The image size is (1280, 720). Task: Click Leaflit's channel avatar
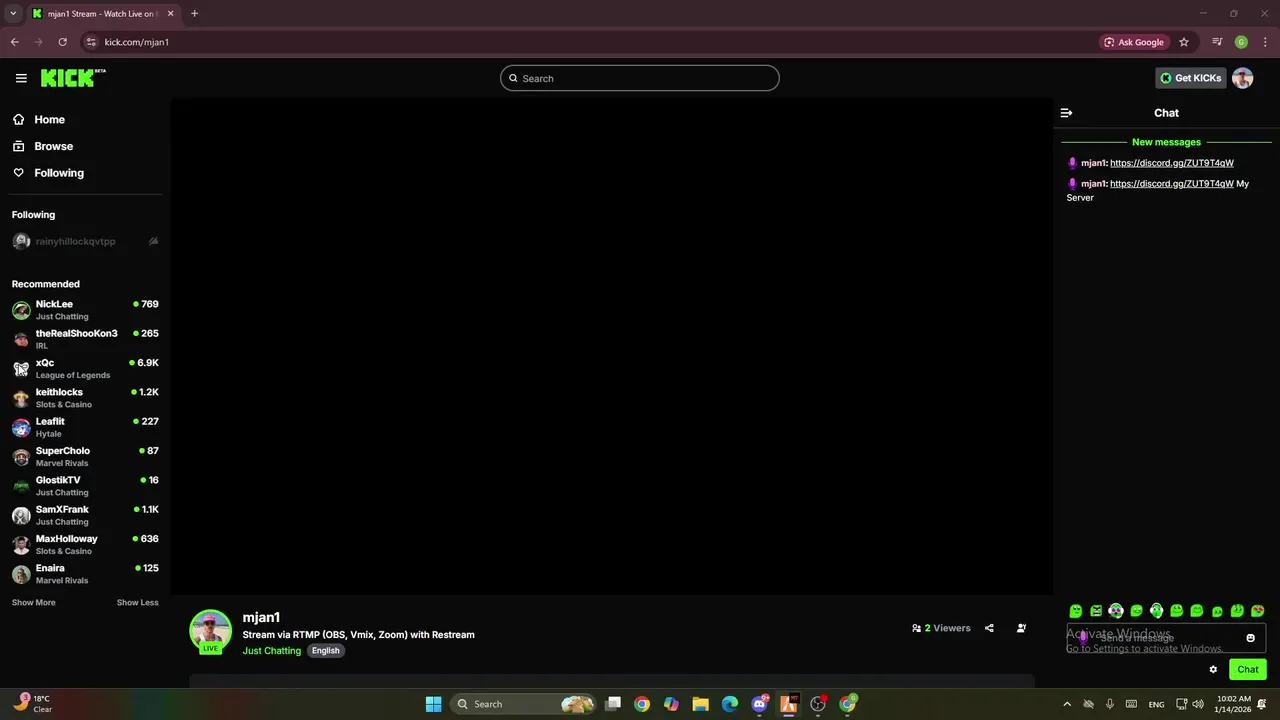21,427
